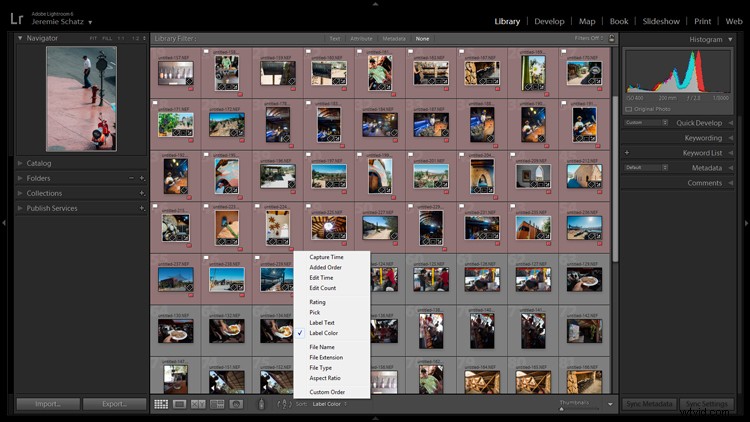The width and height of the screenshot is (750, 422).
Task: Open the Metadata Default set dropdown
Action: tap(646, 167)
